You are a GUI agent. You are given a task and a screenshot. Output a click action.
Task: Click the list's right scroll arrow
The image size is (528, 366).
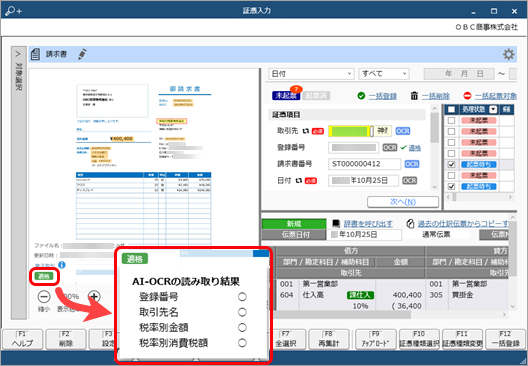click(510, 197)
